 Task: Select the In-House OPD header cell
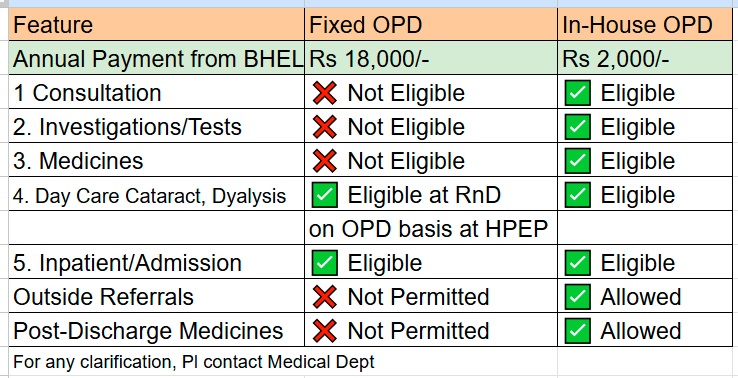[645, 24]
